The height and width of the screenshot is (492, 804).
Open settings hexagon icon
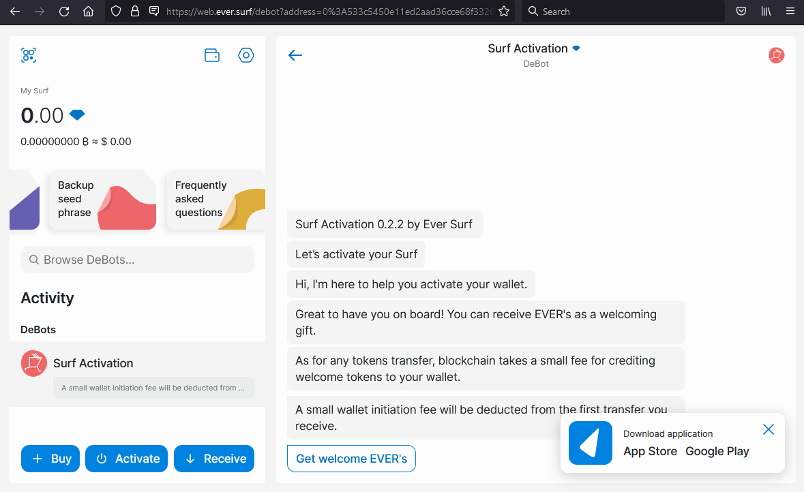pyautogui.click(x=246, y=55)
